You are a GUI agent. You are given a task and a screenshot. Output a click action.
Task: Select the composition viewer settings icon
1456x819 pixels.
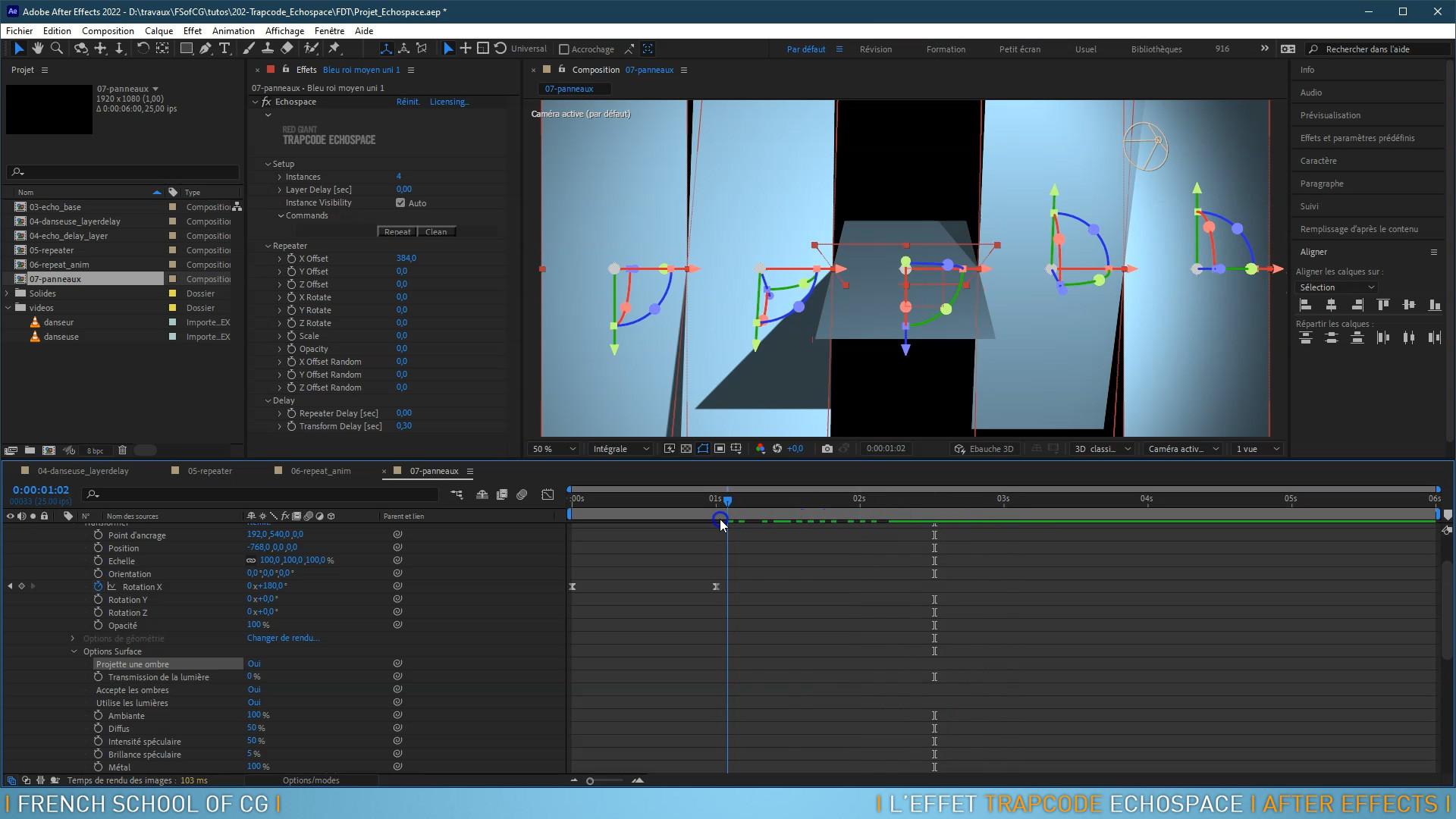pos(684,70)
